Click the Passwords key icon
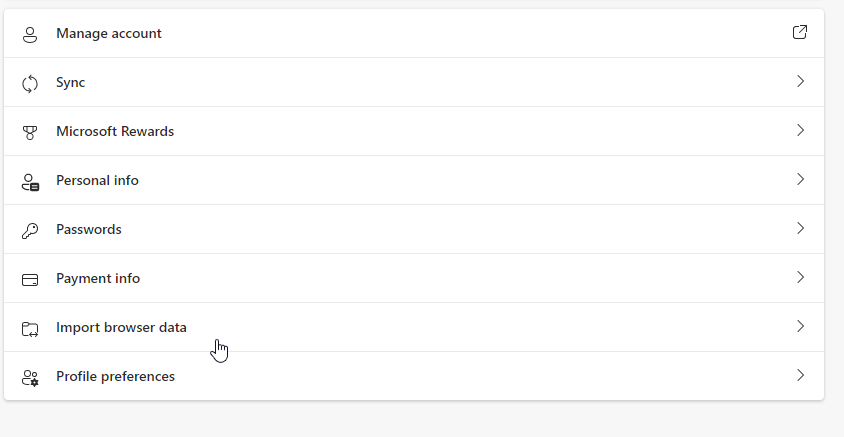Image resolution: width=844 pixels, height=437 pixels. tap(30, 231)
